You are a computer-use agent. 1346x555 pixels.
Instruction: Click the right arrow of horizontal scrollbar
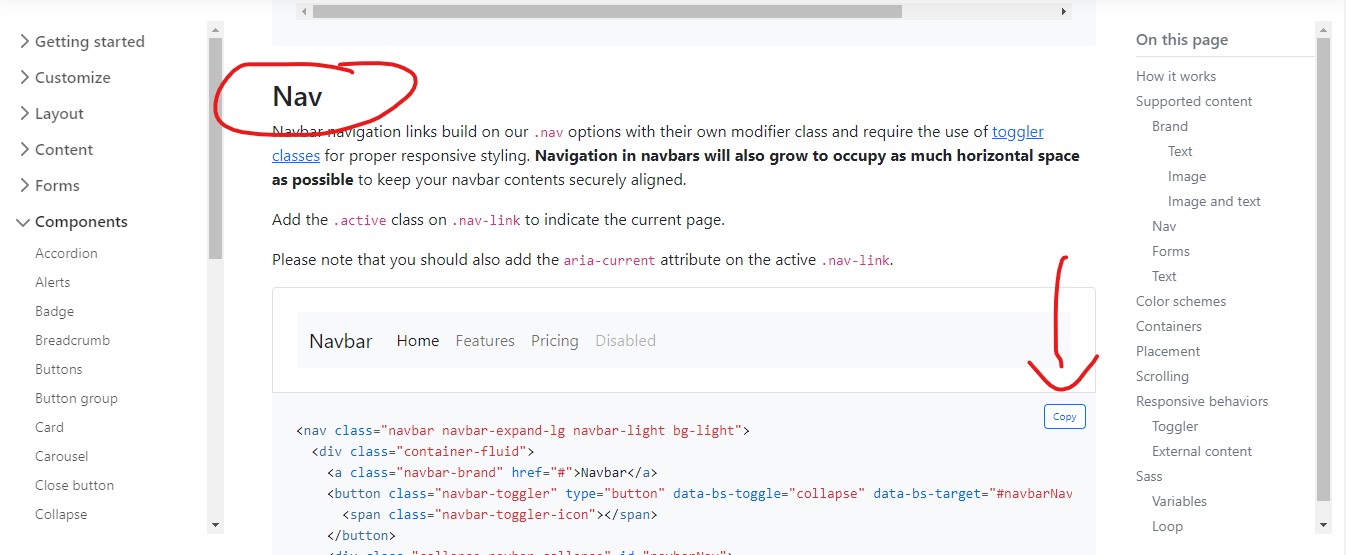point(1064,11)
